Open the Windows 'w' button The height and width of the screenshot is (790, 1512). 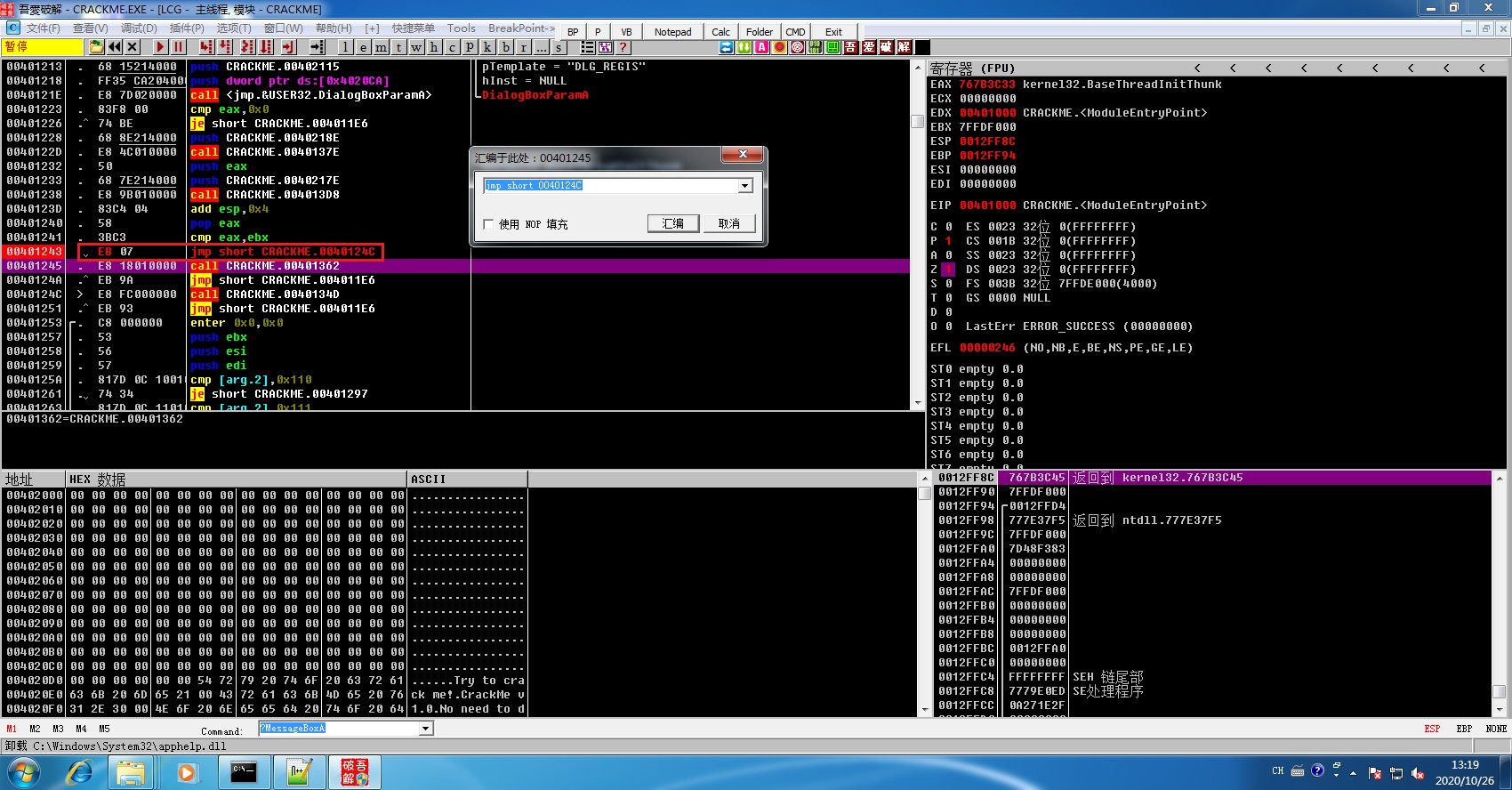(x=417, y=47)
